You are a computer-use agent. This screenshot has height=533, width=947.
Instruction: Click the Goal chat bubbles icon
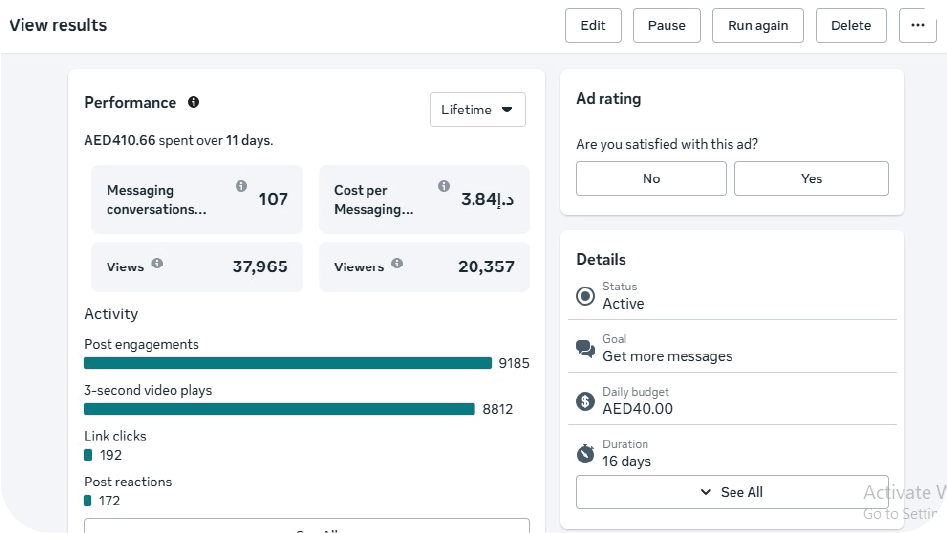(x=586, y=348)
